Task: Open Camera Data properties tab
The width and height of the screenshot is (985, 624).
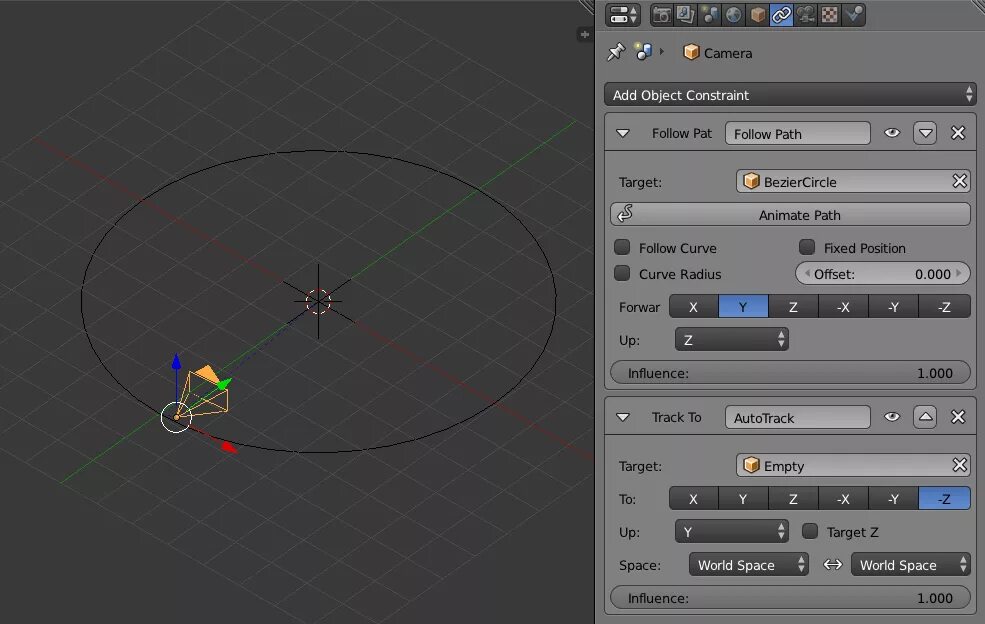Action: coord(805,14)
